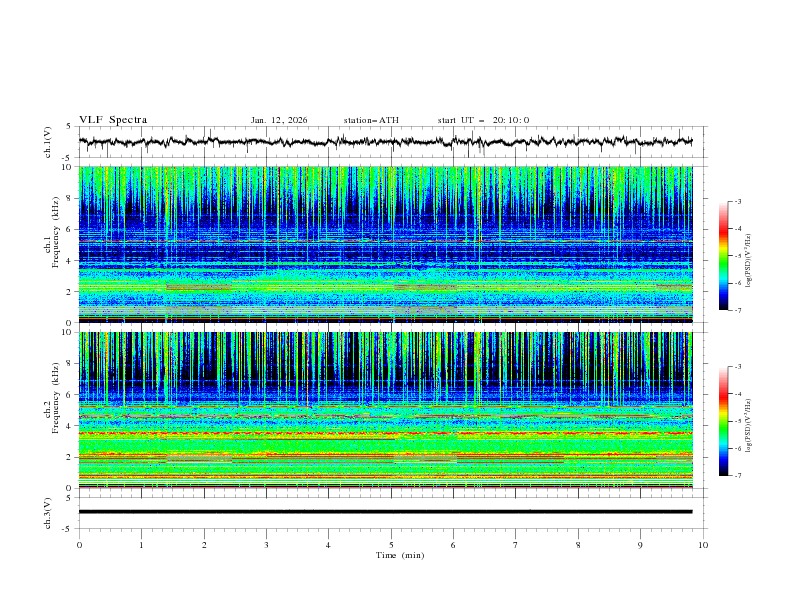792x612 pixels.
Task: Click the ch.1 log(PSD) color bar
Action: click(723, 256)
